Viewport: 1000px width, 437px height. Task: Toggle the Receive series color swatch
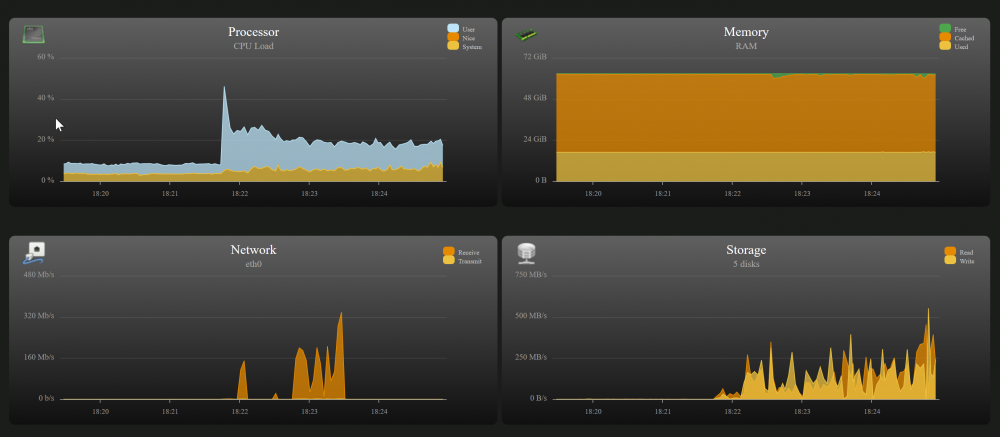coord(448,251)
